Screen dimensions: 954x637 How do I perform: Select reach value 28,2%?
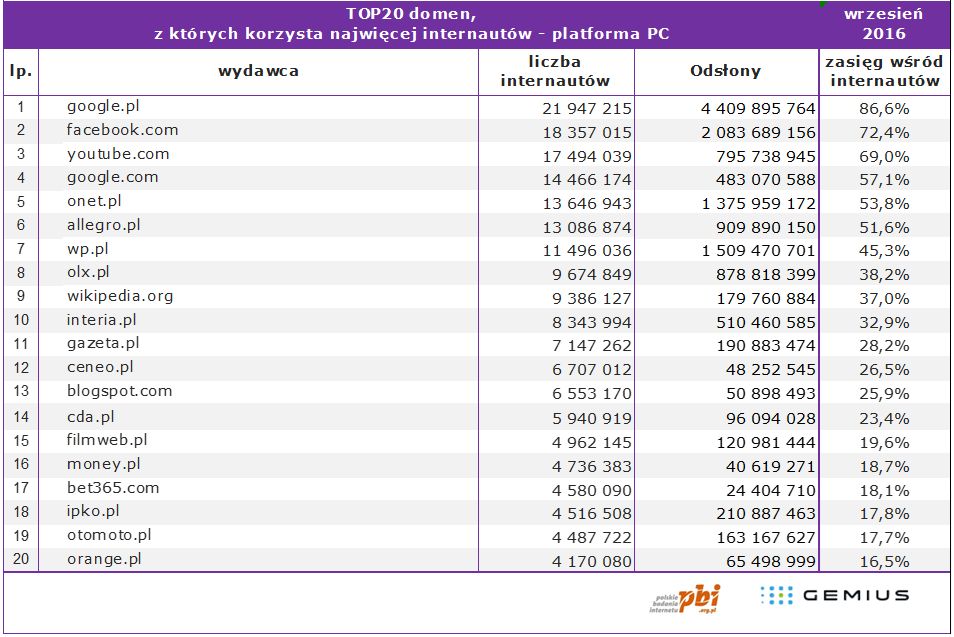pyautogui.click(x=885, y=346)
